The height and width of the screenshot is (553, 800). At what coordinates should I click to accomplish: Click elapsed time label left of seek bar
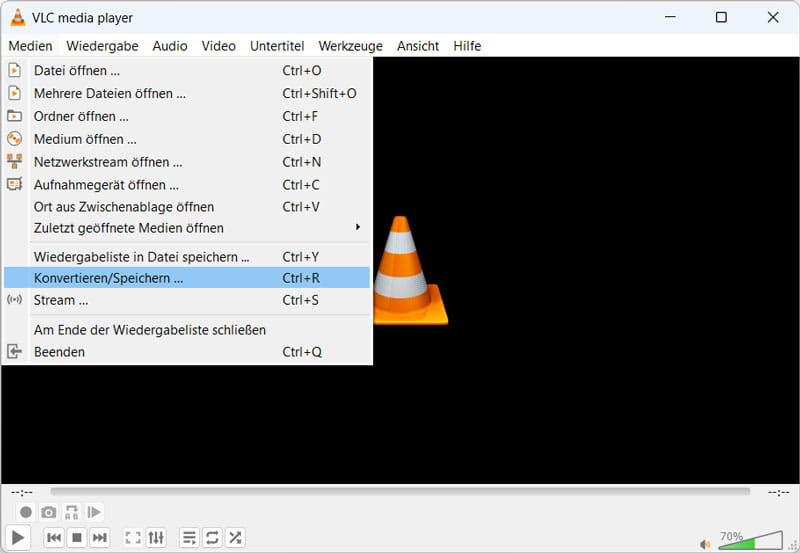point(21,492)
